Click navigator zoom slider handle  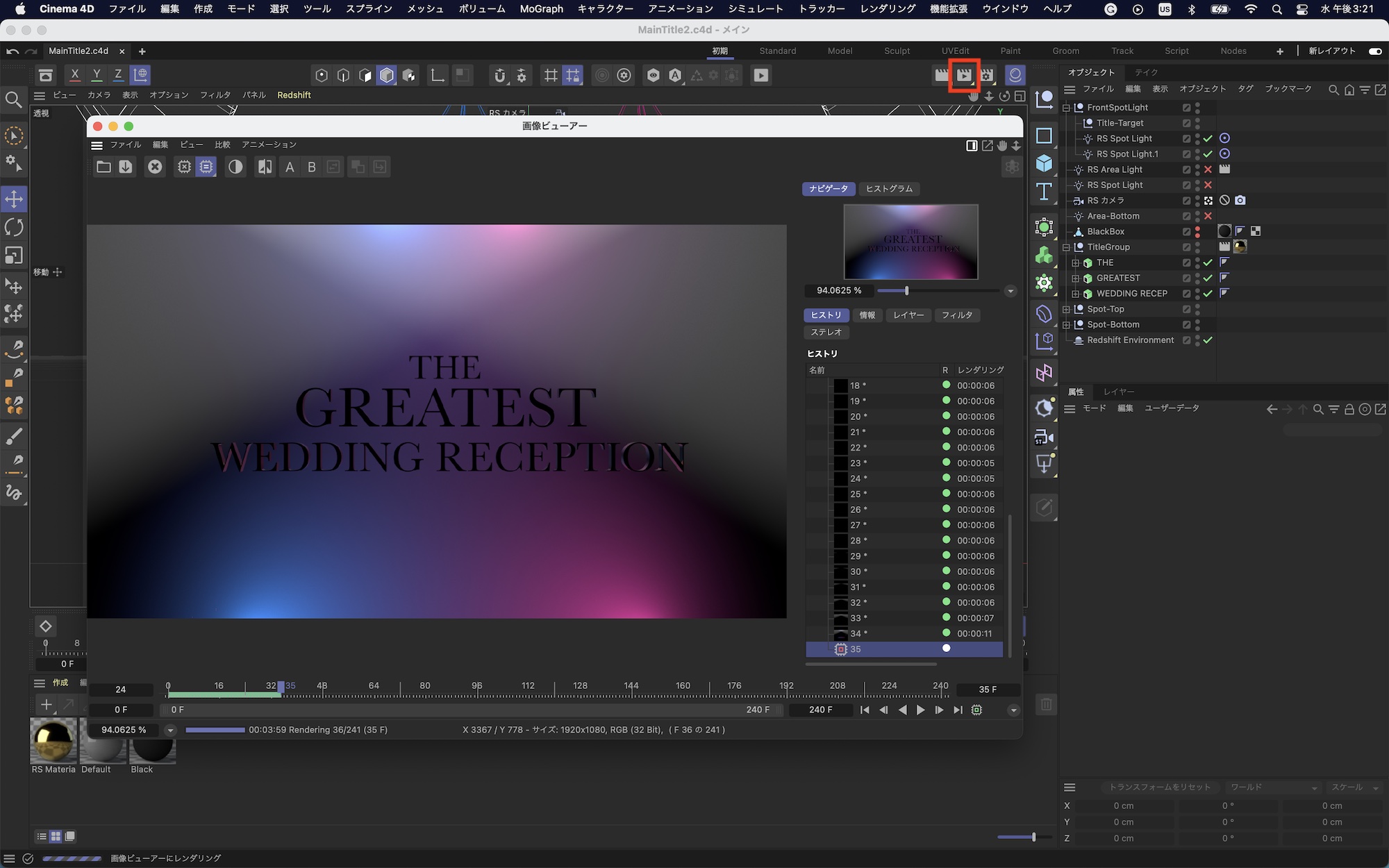906,291
